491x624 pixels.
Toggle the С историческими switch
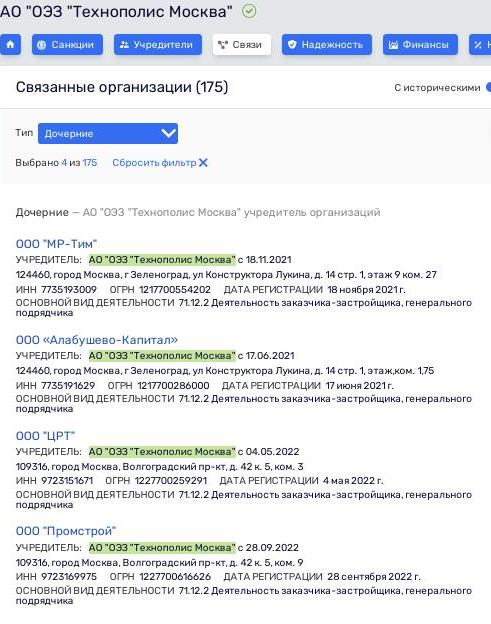[x=488, y=88]
